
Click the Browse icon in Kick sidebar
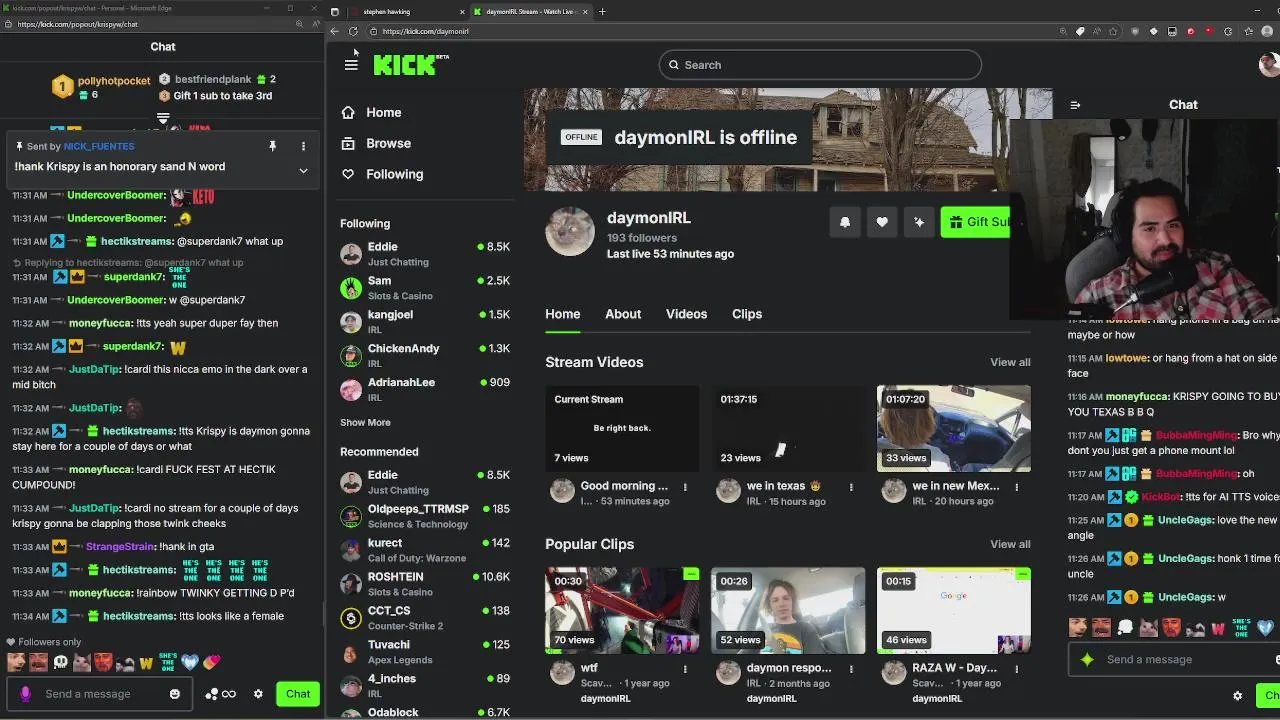(348, 143)
